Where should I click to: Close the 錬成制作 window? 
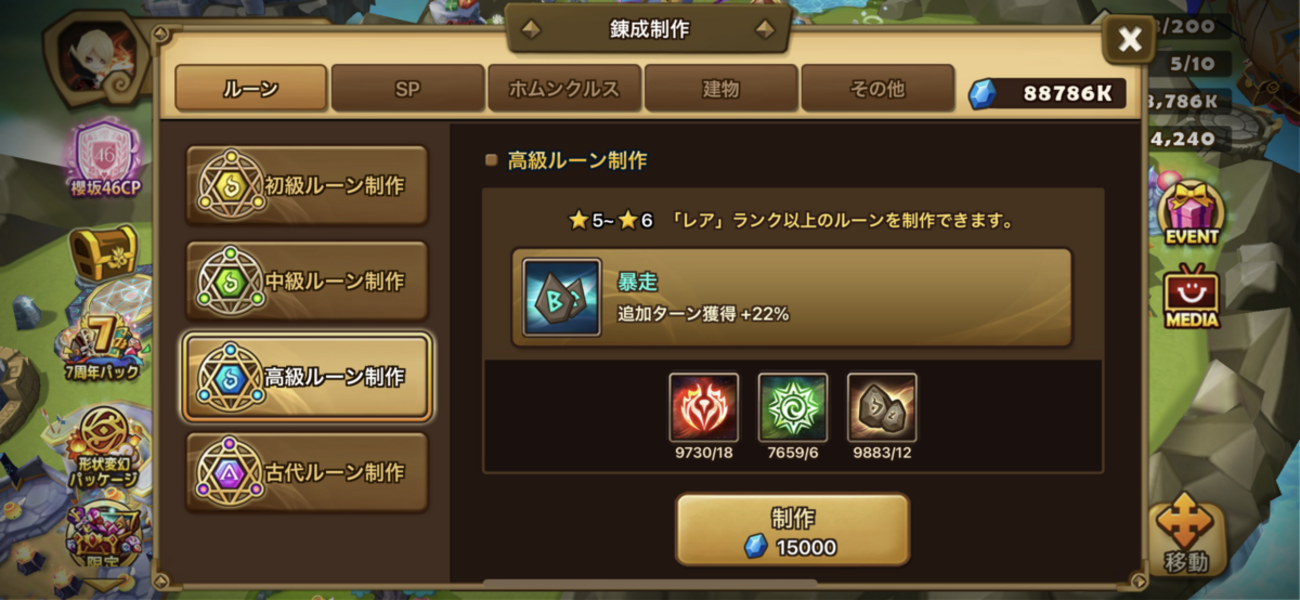click(x=1129, y=39)
